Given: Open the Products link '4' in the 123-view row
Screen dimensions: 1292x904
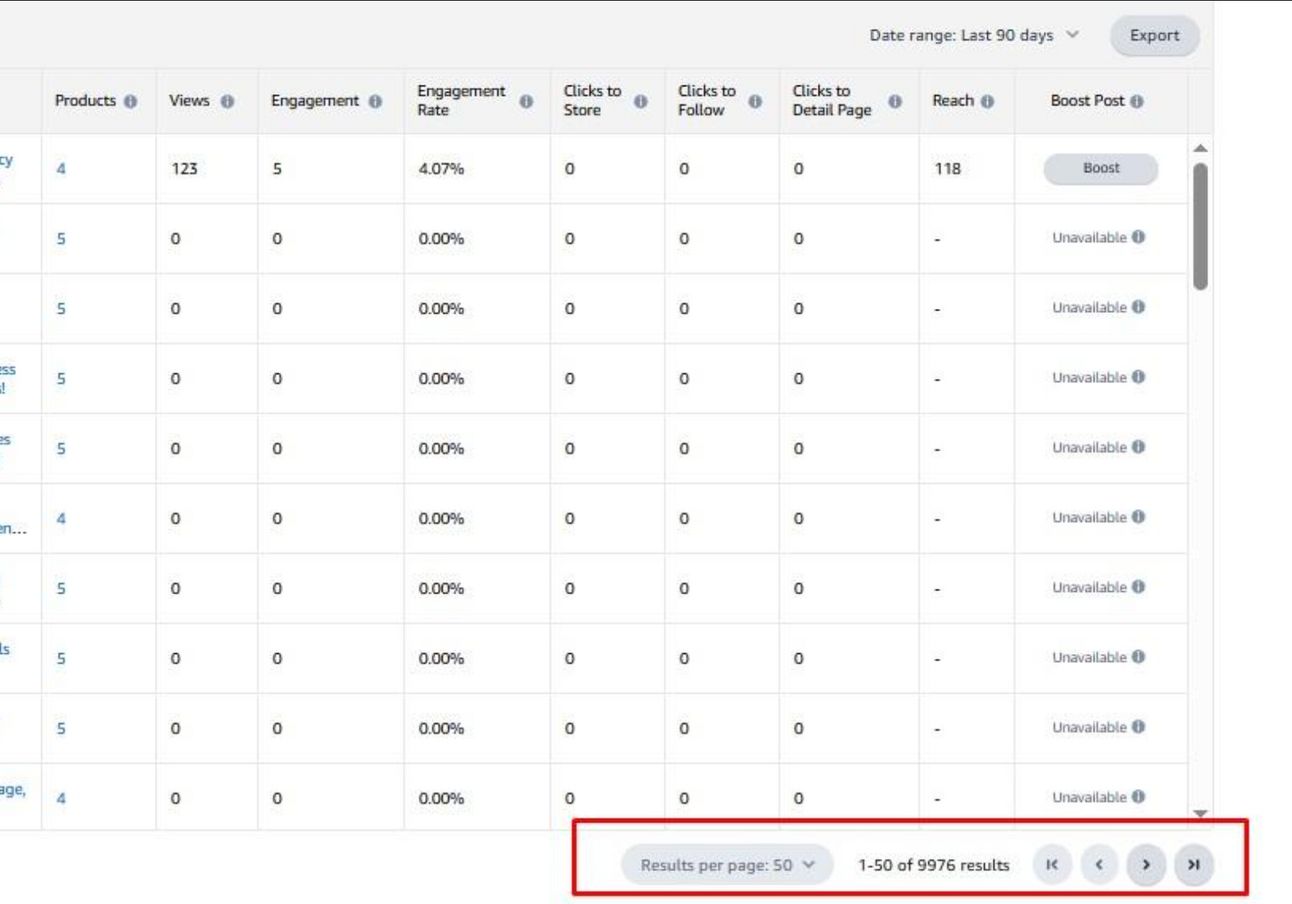Looking at the screenshot, I should click(x=61, y=169).
